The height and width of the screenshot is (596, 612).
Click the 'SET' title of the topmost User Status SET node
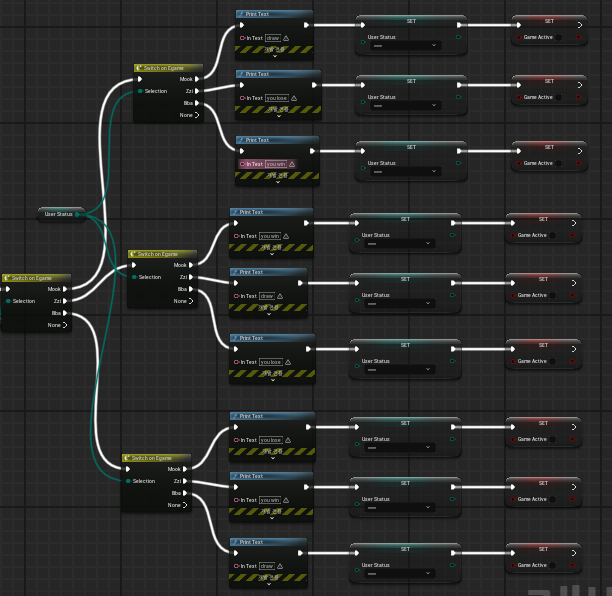click(x=411, y=21)
